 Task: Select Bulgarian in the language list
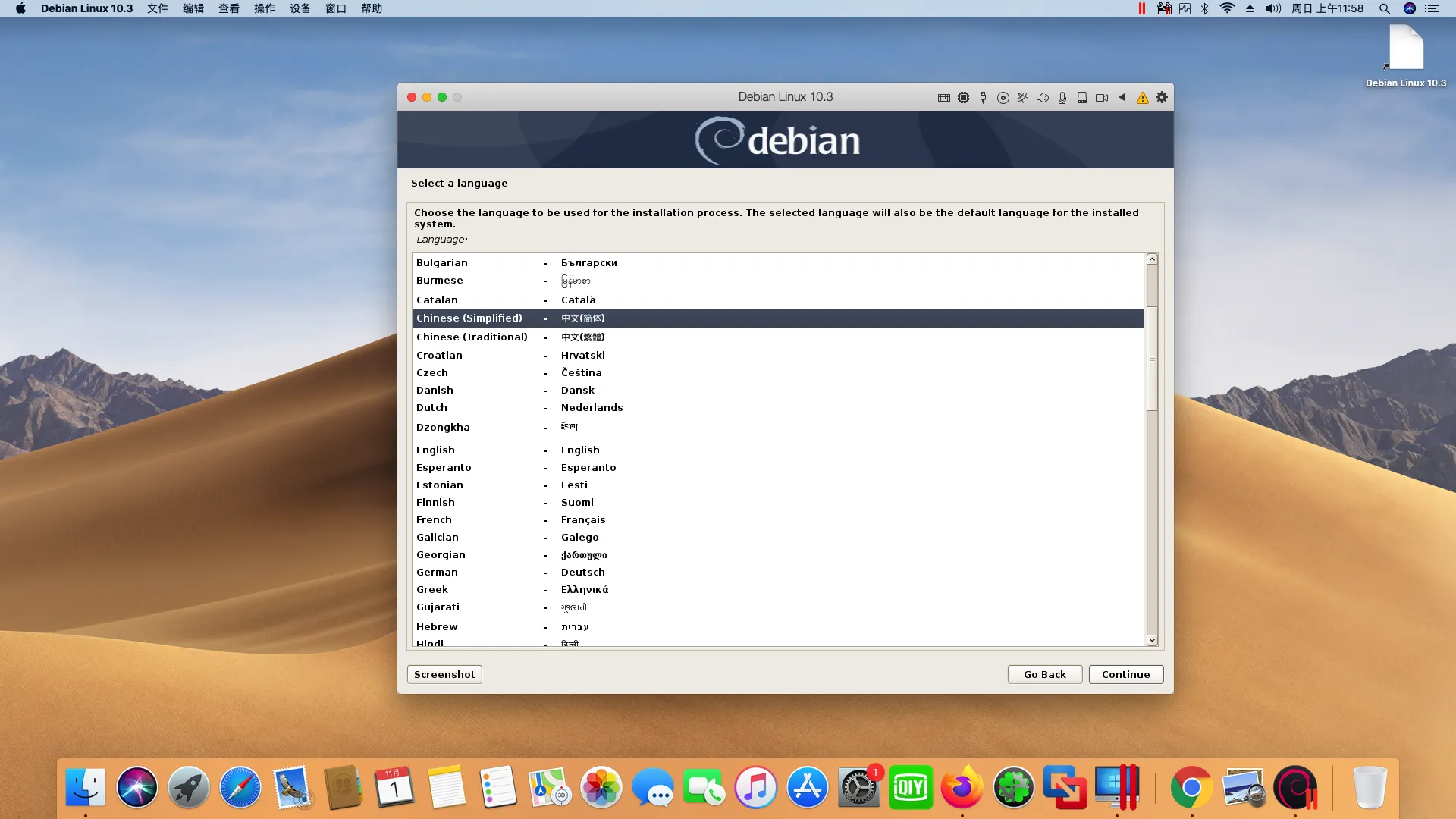point(779,262)
